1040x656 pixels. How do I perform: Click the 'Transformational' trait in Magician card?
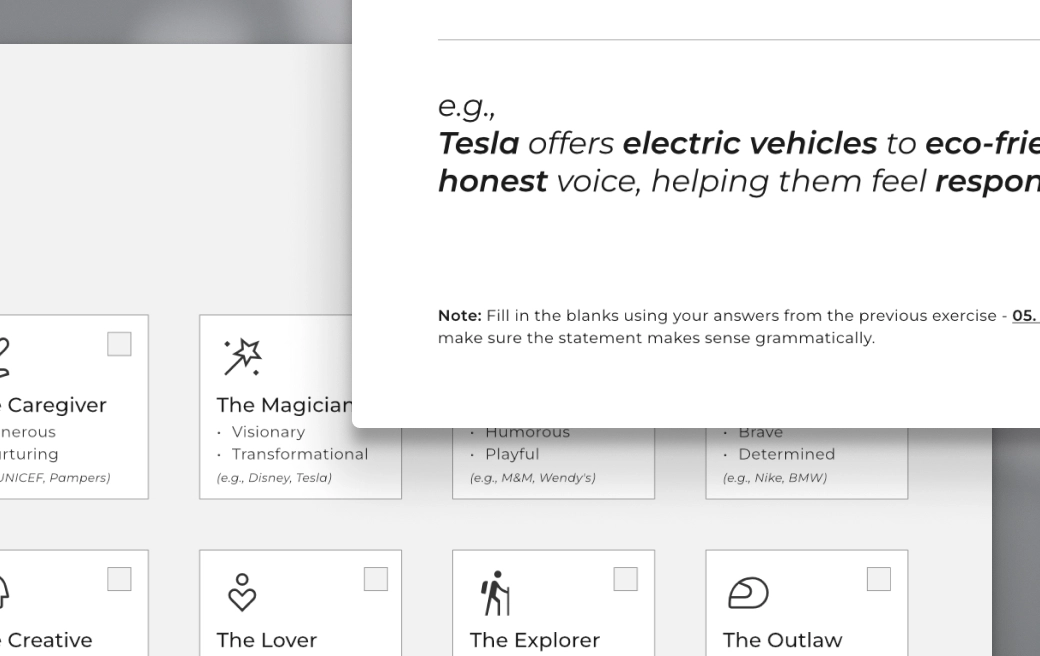click(300, 454)
